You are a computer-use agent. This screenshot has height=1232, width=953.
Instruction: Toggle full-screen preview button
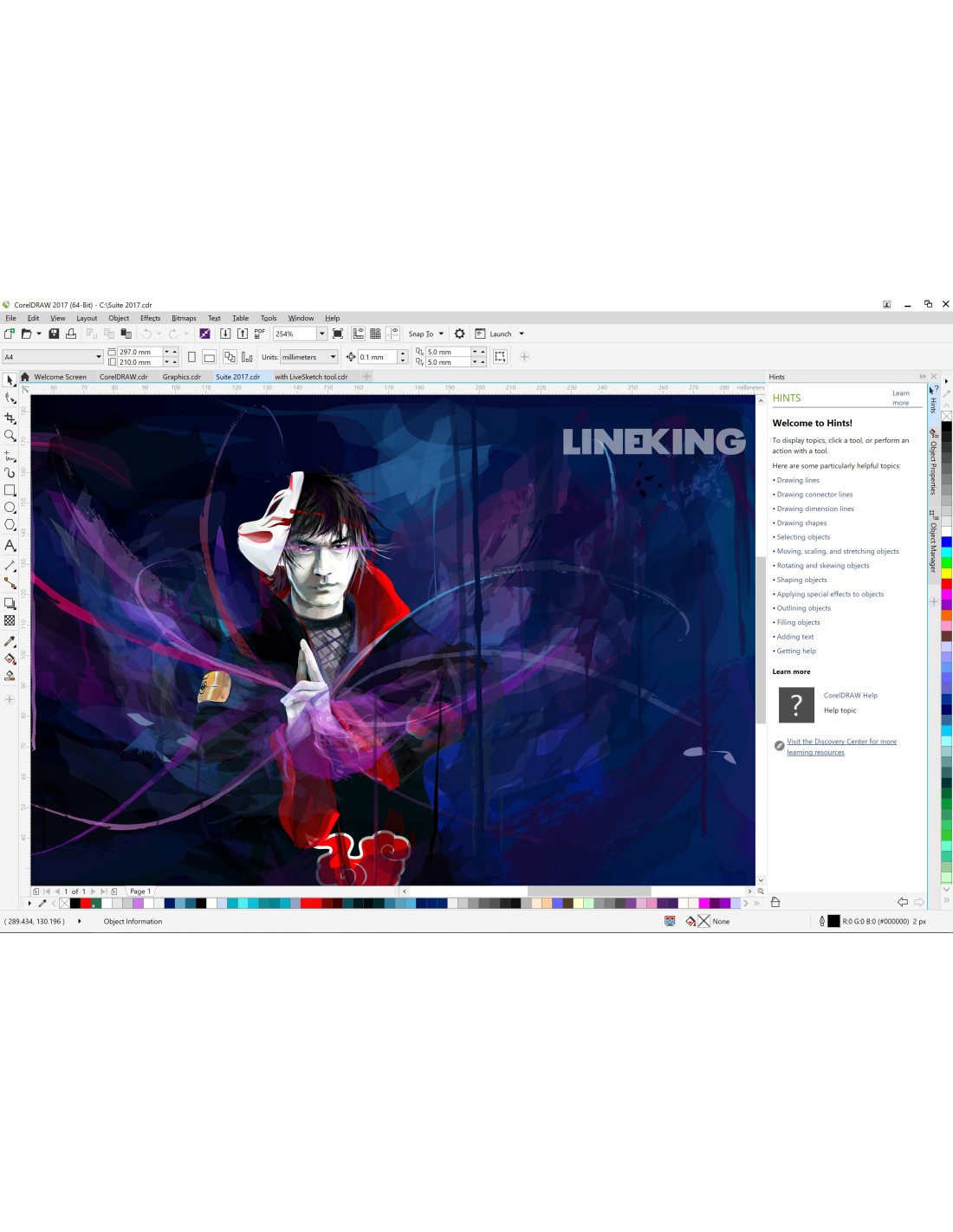click(x=338, y=334)
